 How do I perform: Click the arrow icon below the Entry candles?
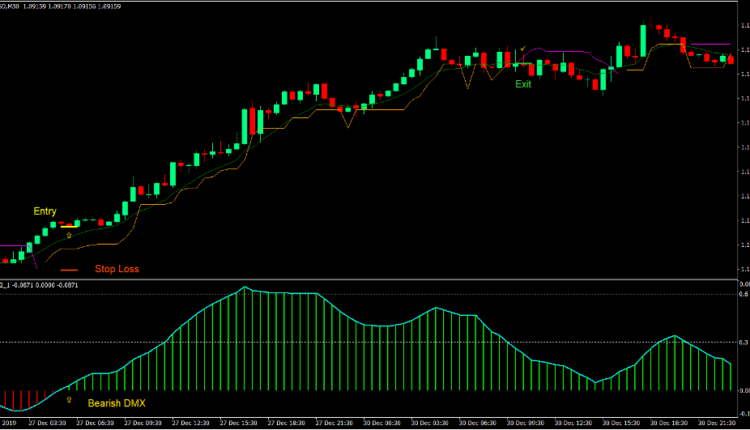(68, 235)
